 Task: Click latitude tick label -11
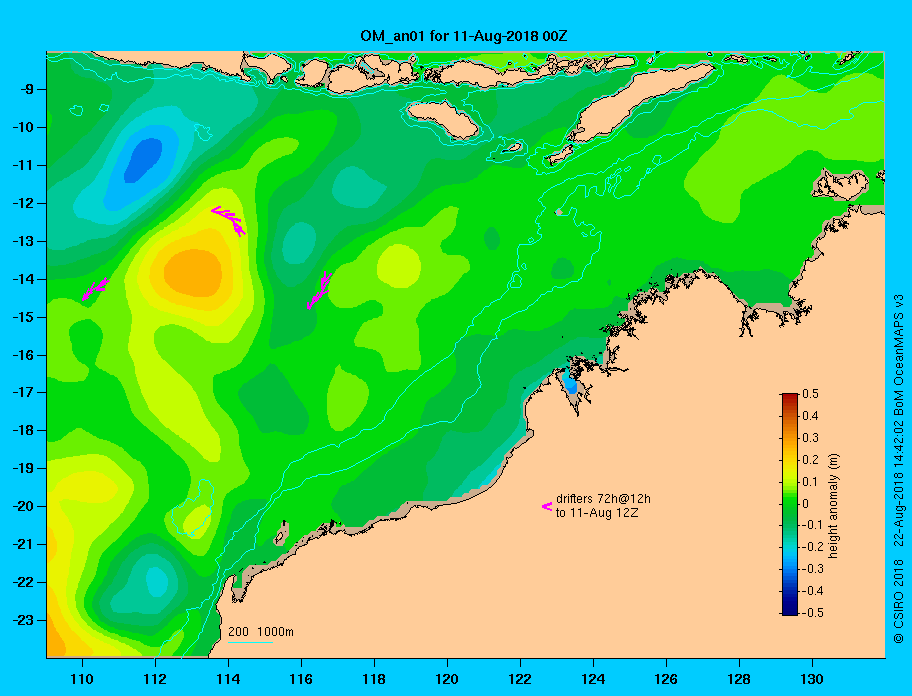(24, 165)
